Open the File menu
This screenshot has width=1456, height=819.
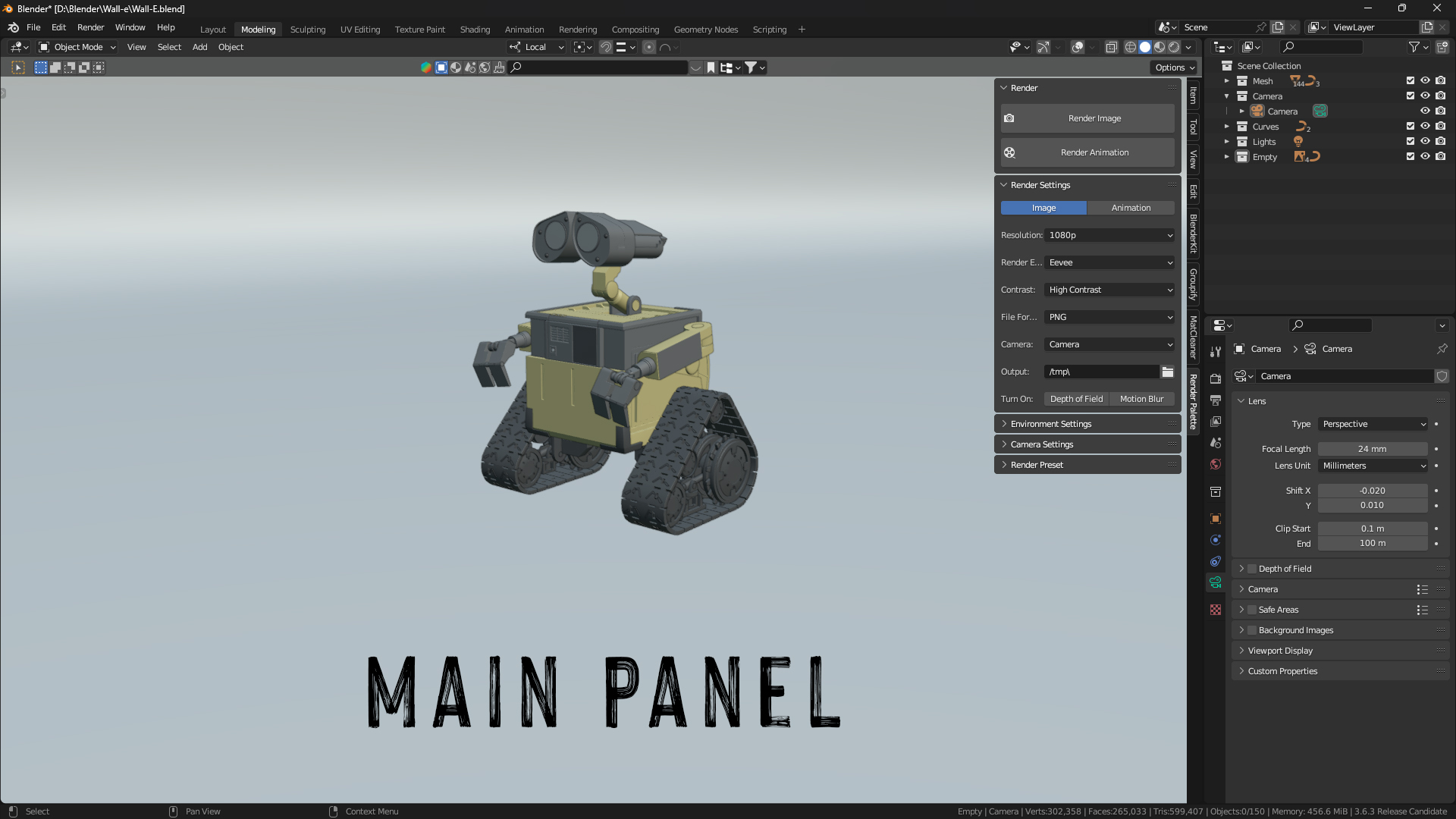[33, 27]
